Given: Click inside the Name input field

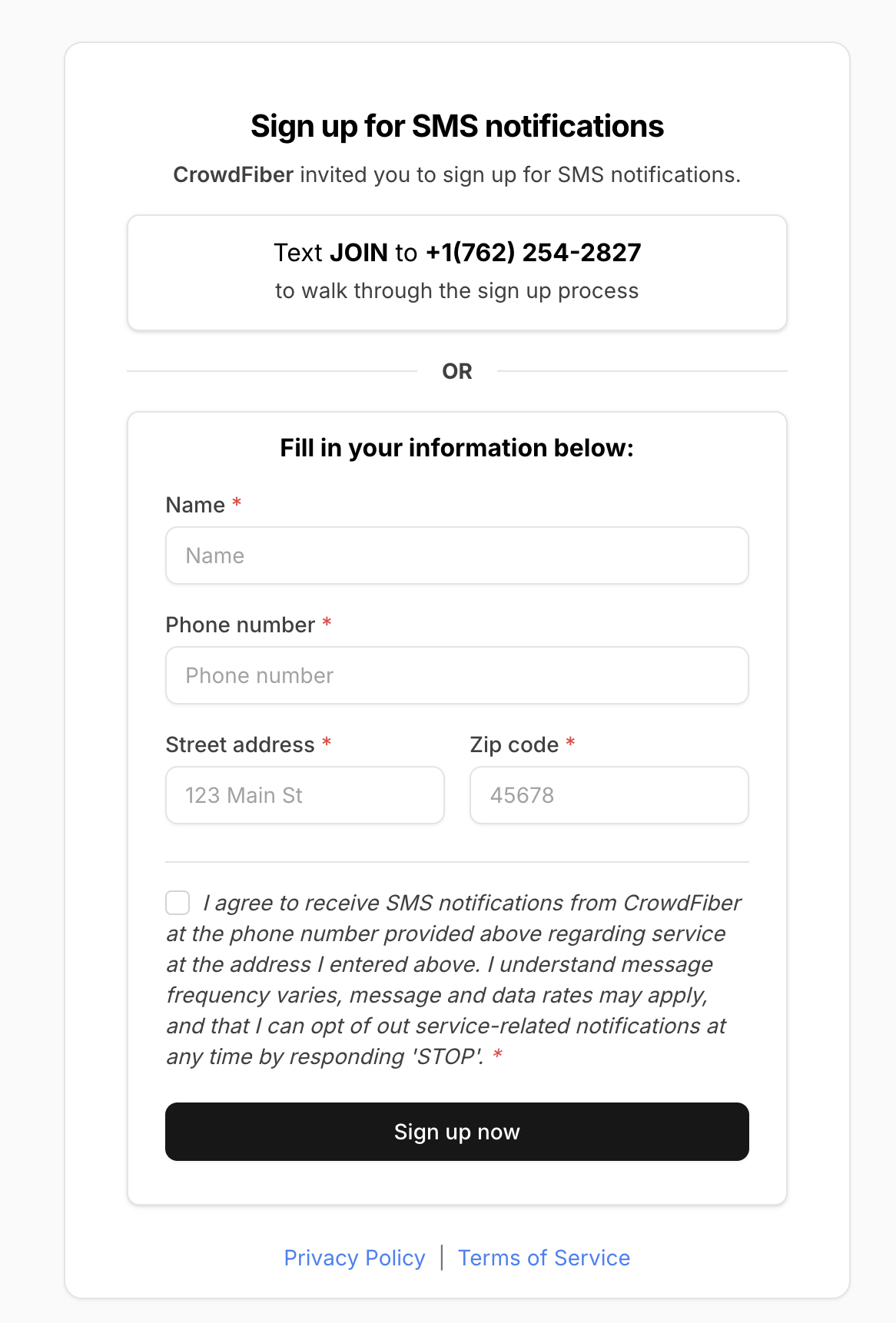Looking at the screenshot, I should tap(456, 555).
